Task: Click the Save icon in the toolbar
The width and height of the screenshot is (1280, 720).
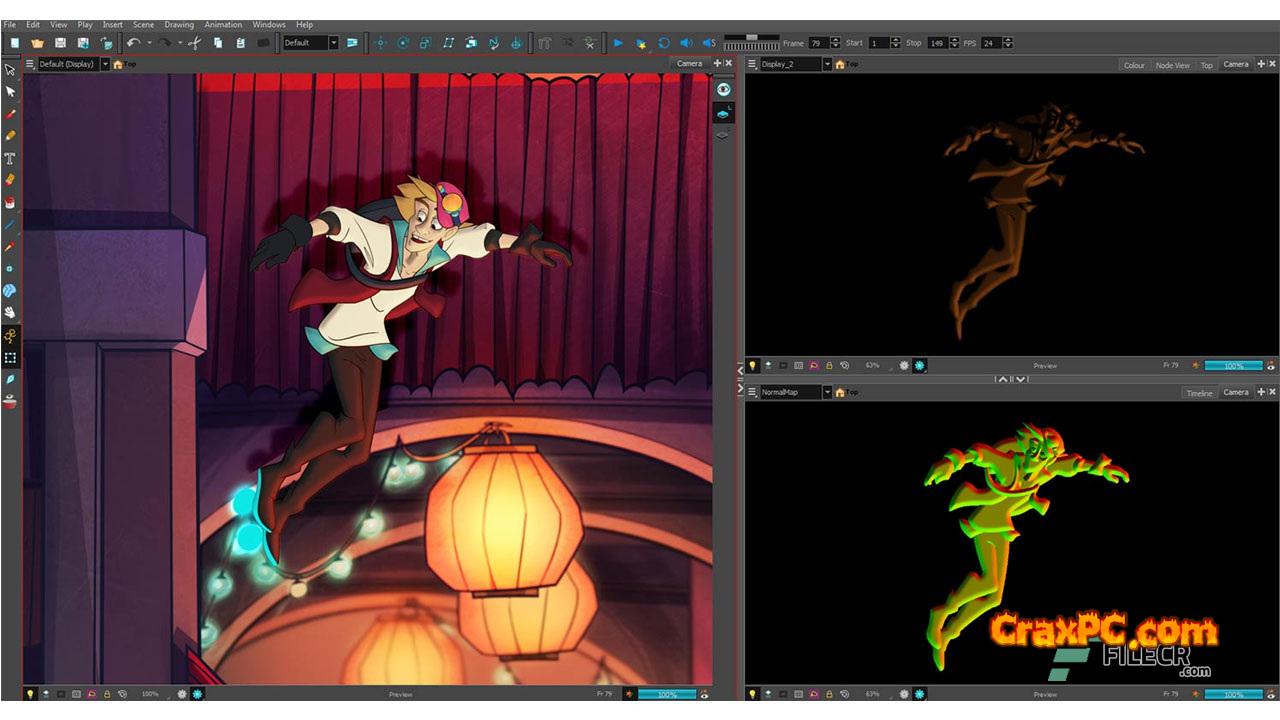Action: tap(60, 43)
